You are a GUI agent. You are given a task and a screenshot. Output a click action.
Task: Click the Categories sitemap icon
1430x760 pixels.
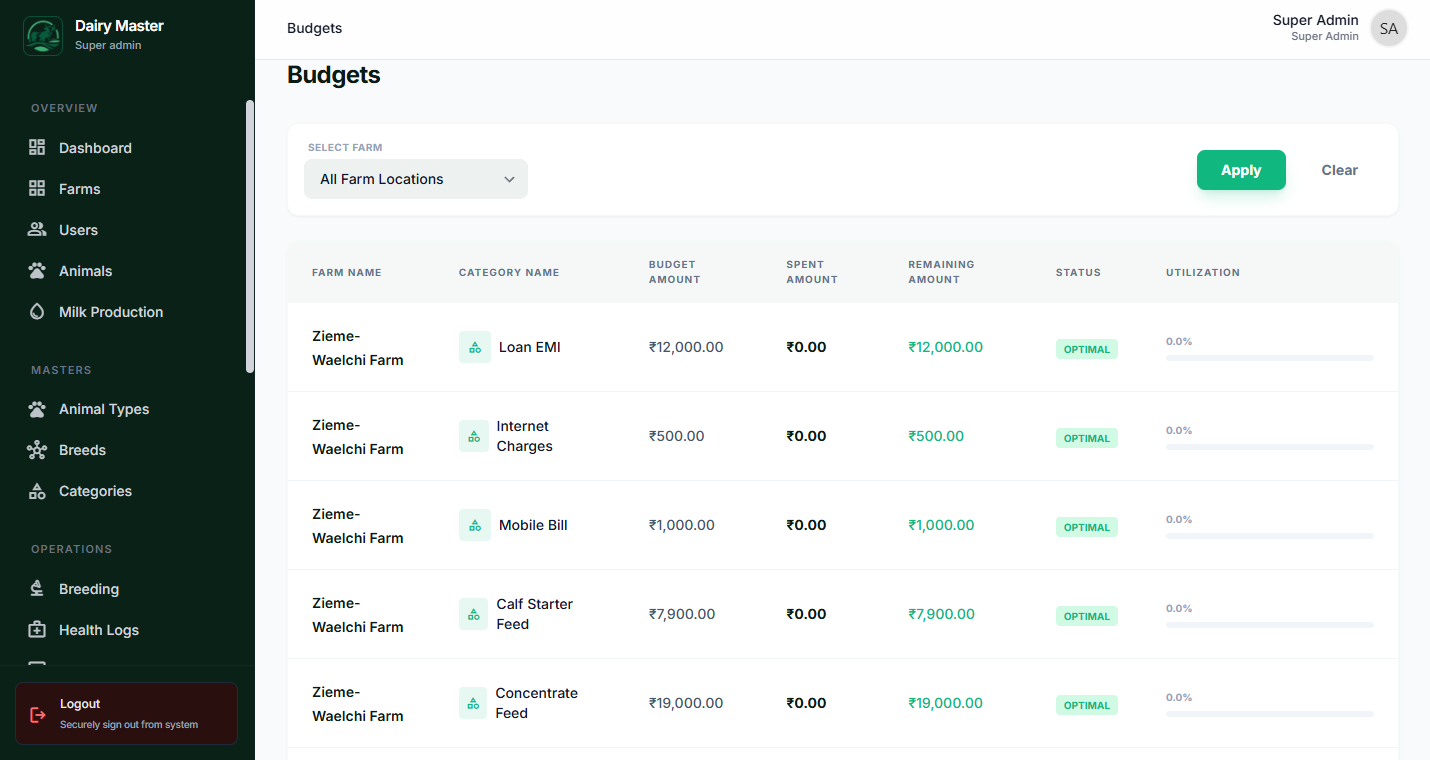click(x=37, y=490)
